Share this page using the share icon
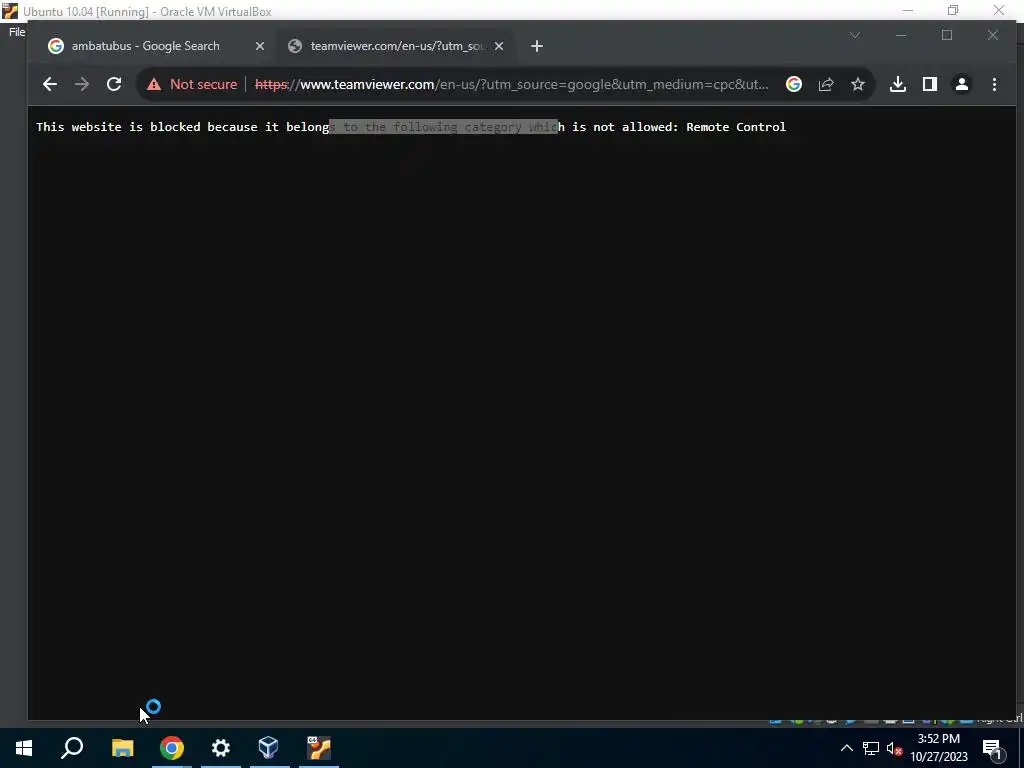1024x768 pixels. tap(826, 84)
